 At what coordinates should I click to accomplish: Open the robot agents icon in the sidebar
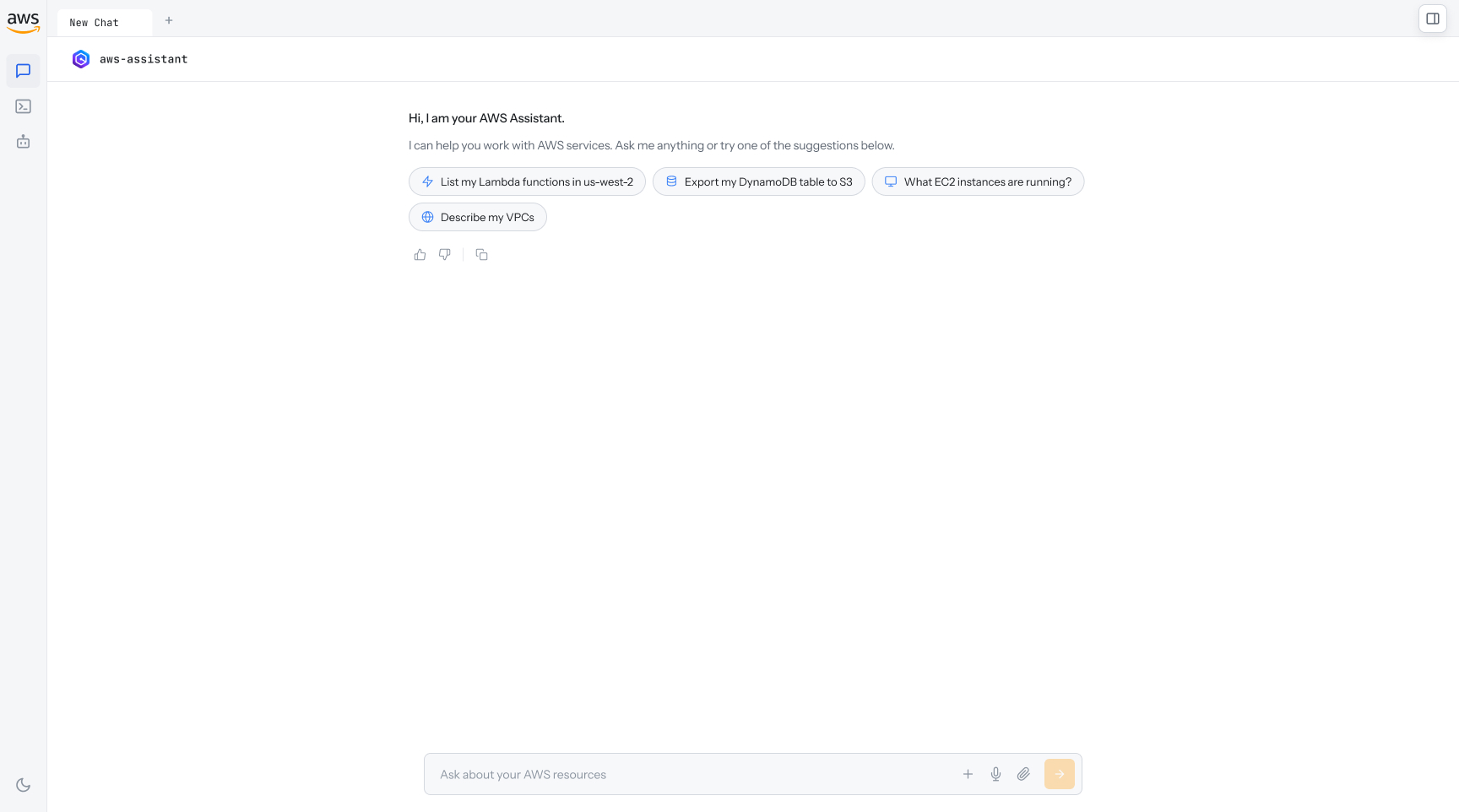click(24, 142)
